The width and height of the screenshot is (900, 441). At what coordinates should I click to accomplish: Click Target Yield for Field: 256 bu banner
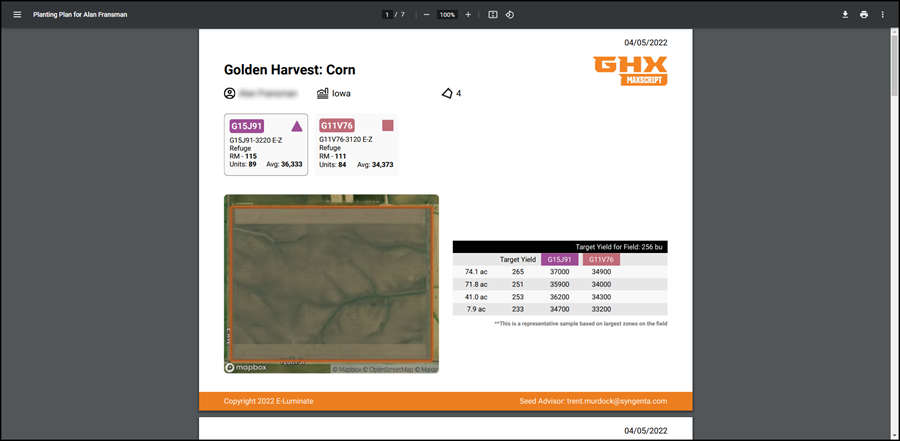[560, 247]
